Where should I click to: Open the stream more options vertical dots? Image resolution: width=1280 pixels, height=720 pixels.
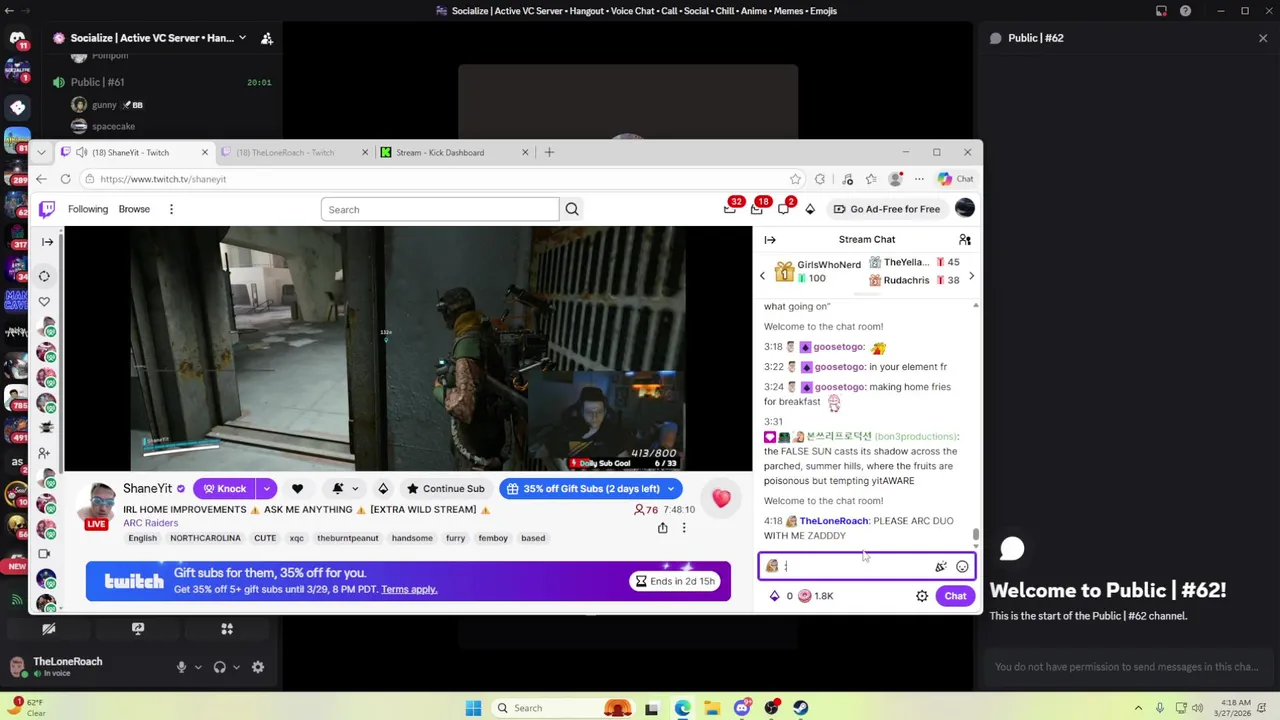coord(684,528)
